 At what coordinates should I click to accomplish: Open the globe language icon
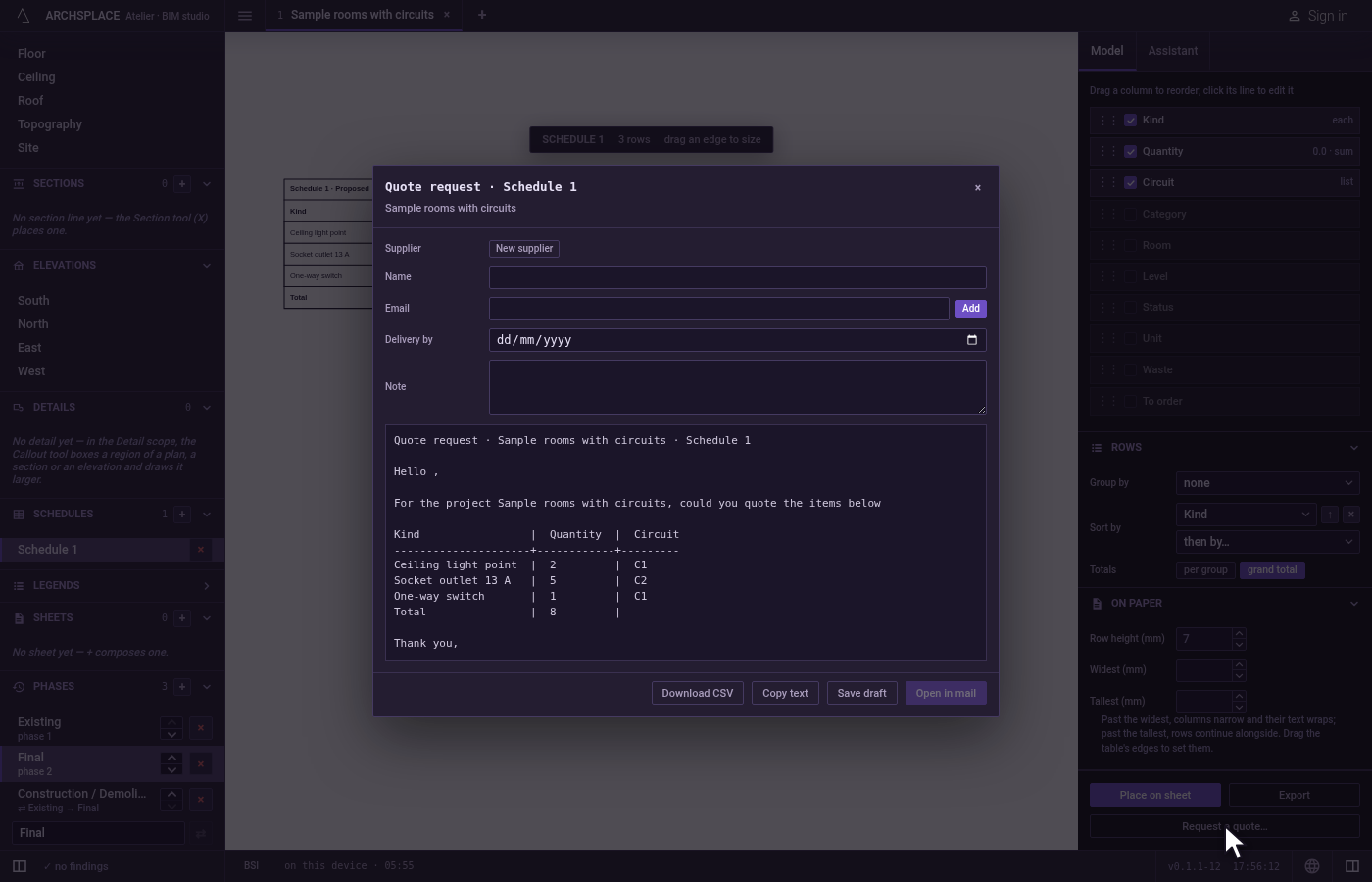coord(1312,866)
